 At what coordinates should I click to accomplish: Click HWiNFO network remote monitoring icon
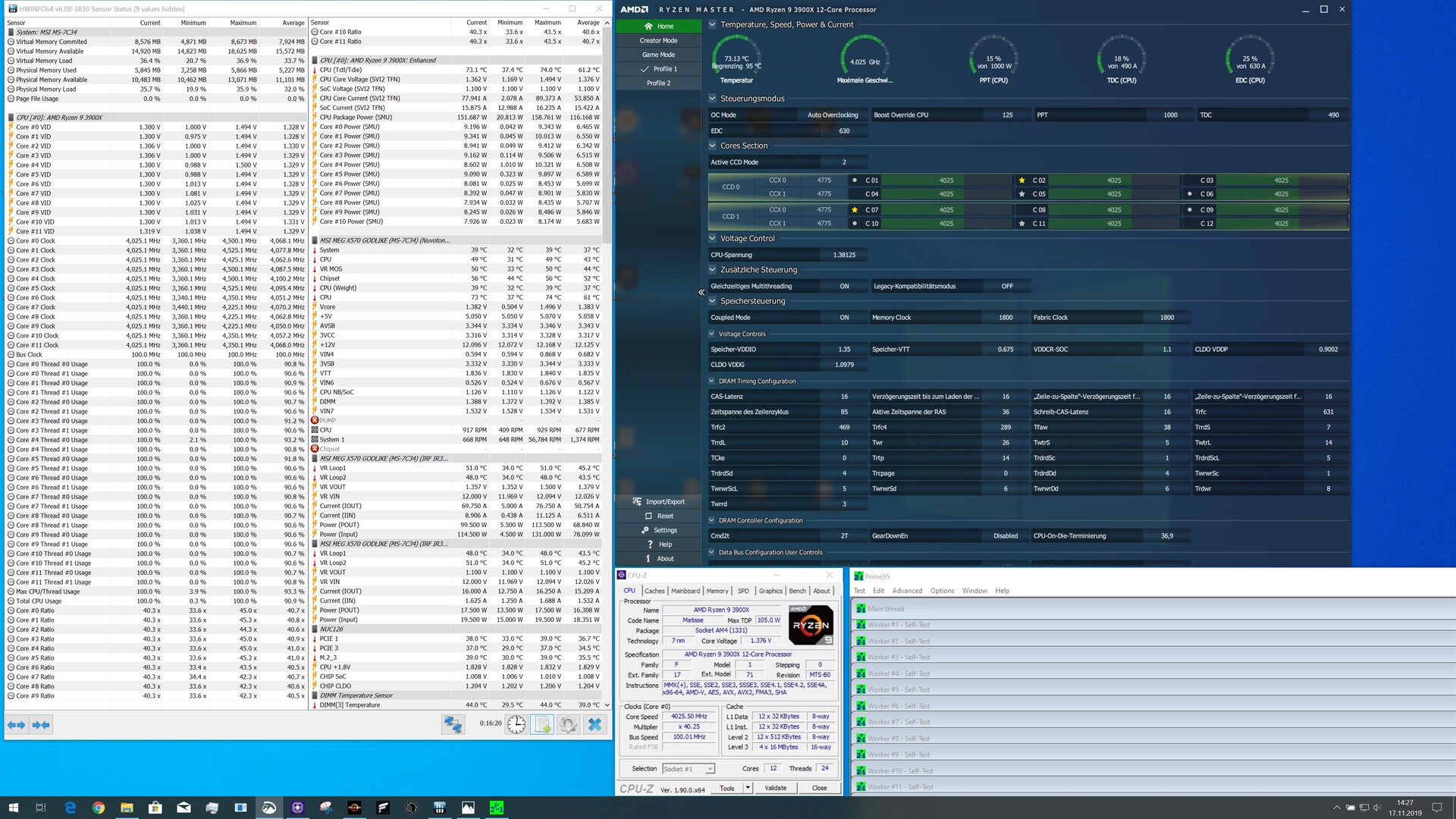[453, 724]
